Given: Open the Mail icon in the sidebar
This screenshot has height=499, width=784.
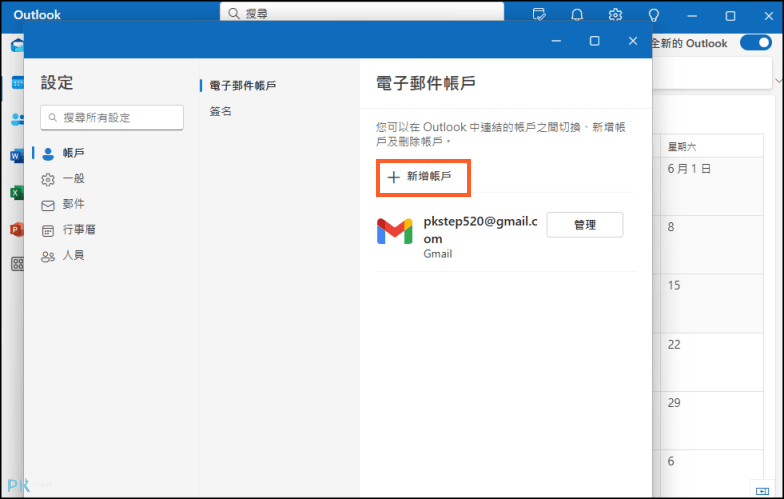Looking at the screenshot, I should (x=18, y=46).
